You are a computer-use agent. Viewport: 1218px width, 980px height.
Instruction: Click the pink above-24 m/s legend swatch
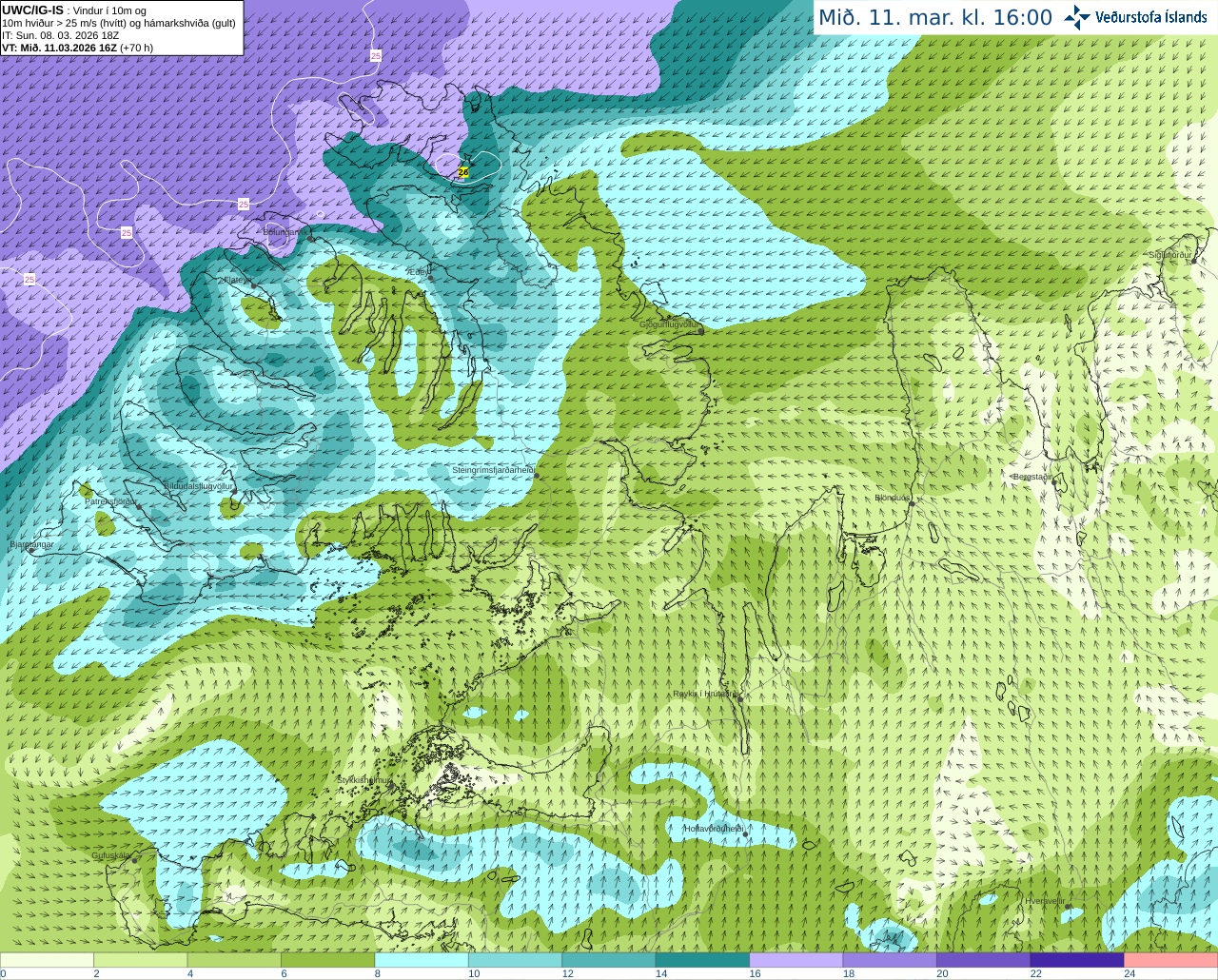[x=1171, y=960]
